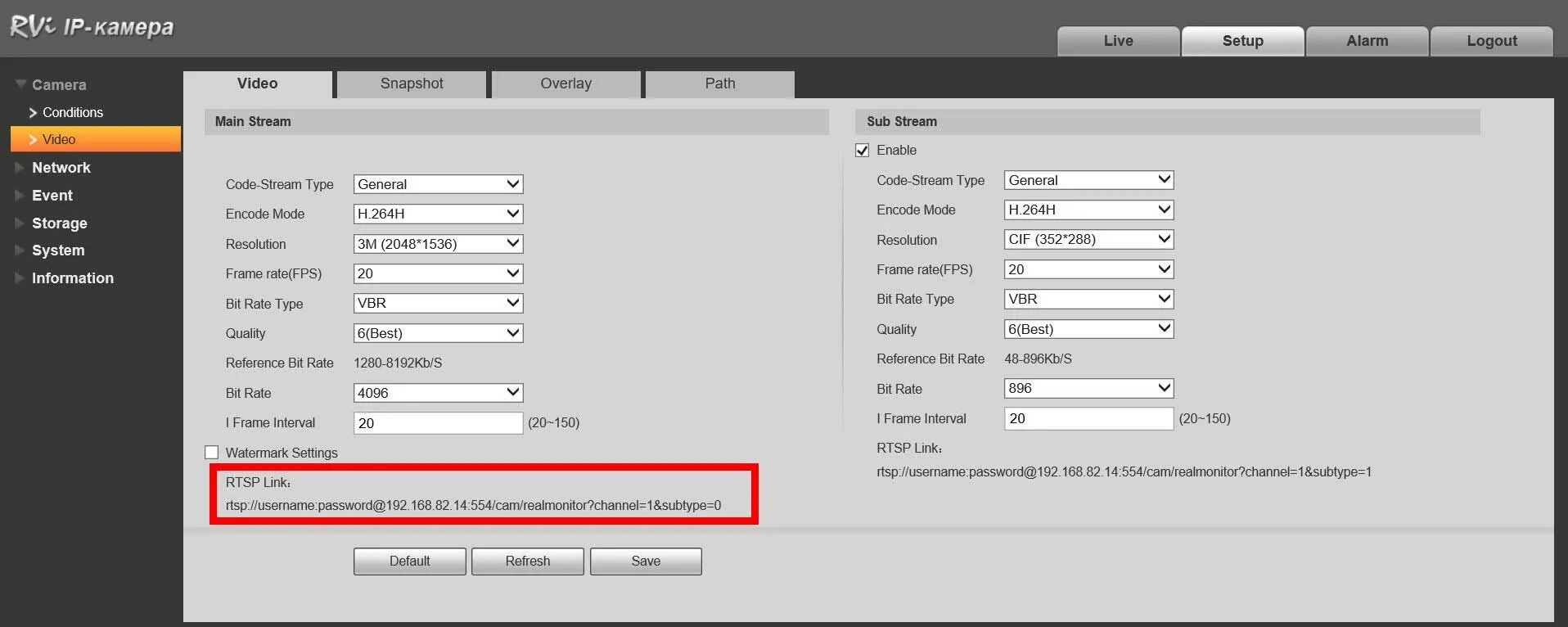Click the Save button
This screenshot has height=627, width=1568.
(646, 562)
